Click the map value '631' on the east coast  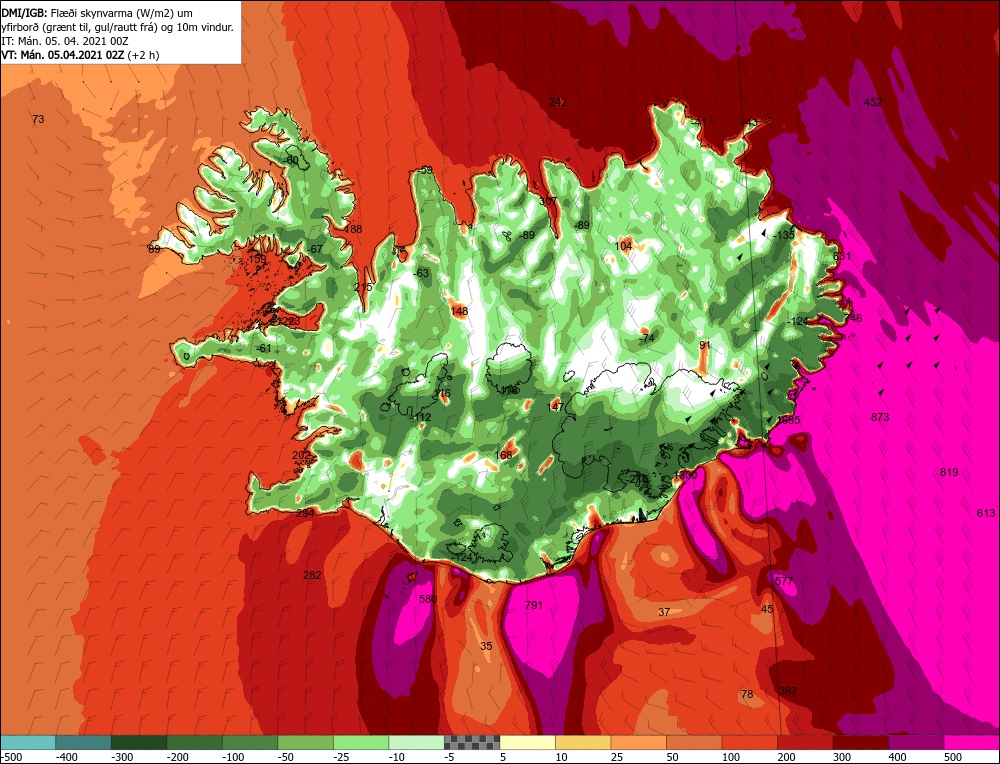coord(842,256)
